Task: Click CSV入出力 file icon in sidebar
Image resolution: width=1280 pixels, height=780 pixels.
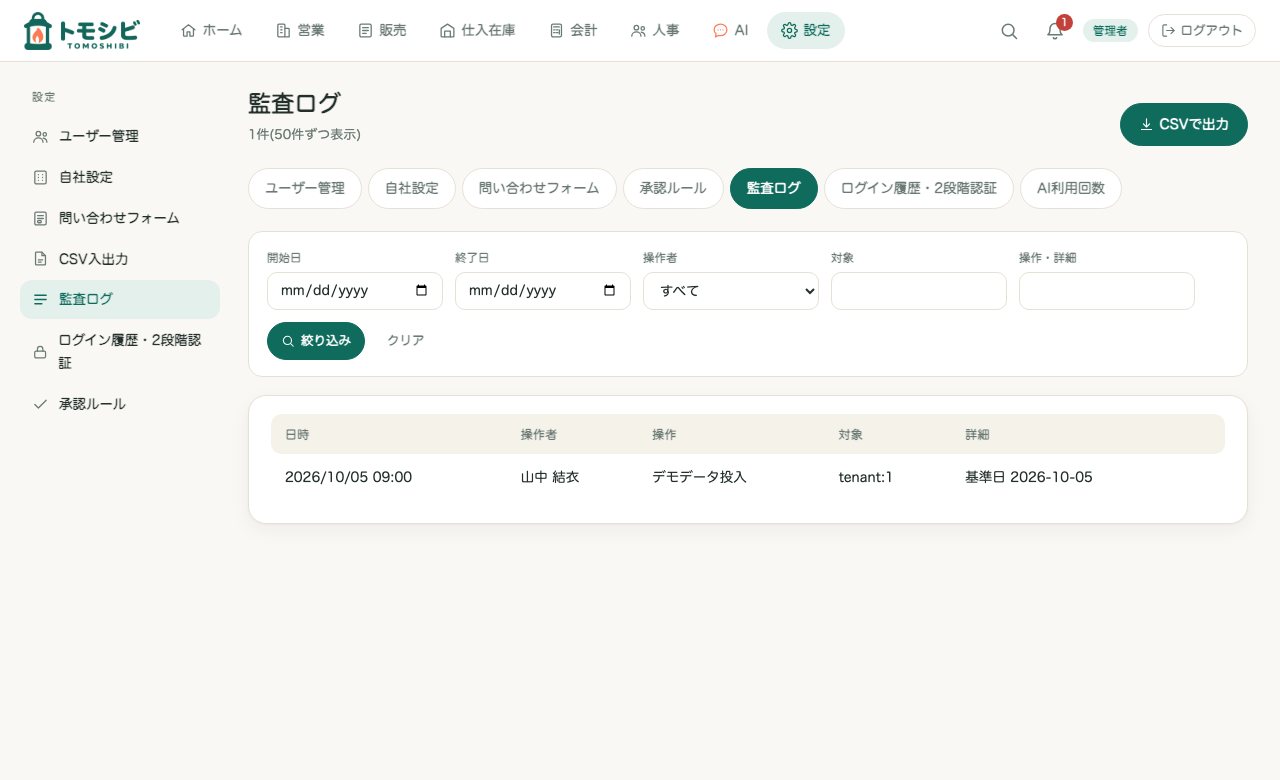Action: point(40,259)
